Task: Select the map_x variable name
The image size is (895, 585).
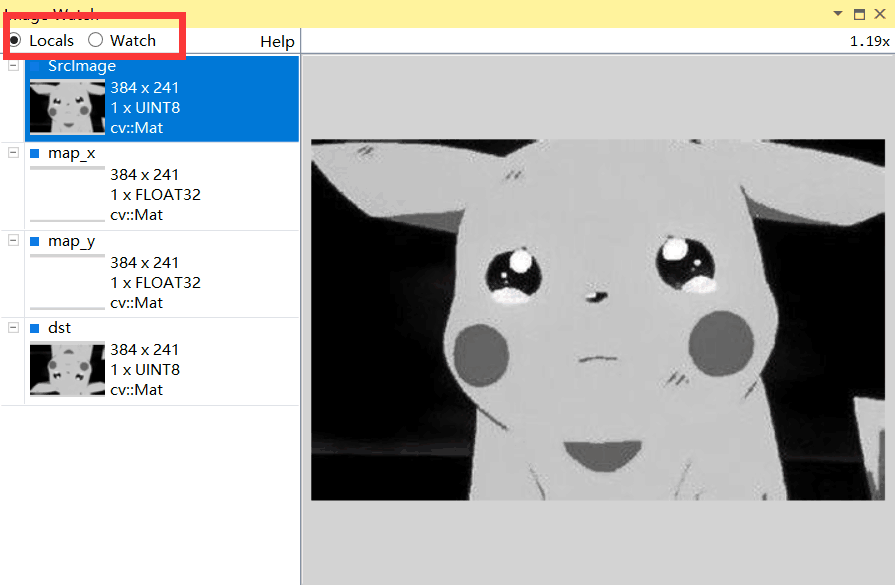Action: [72, 153]
